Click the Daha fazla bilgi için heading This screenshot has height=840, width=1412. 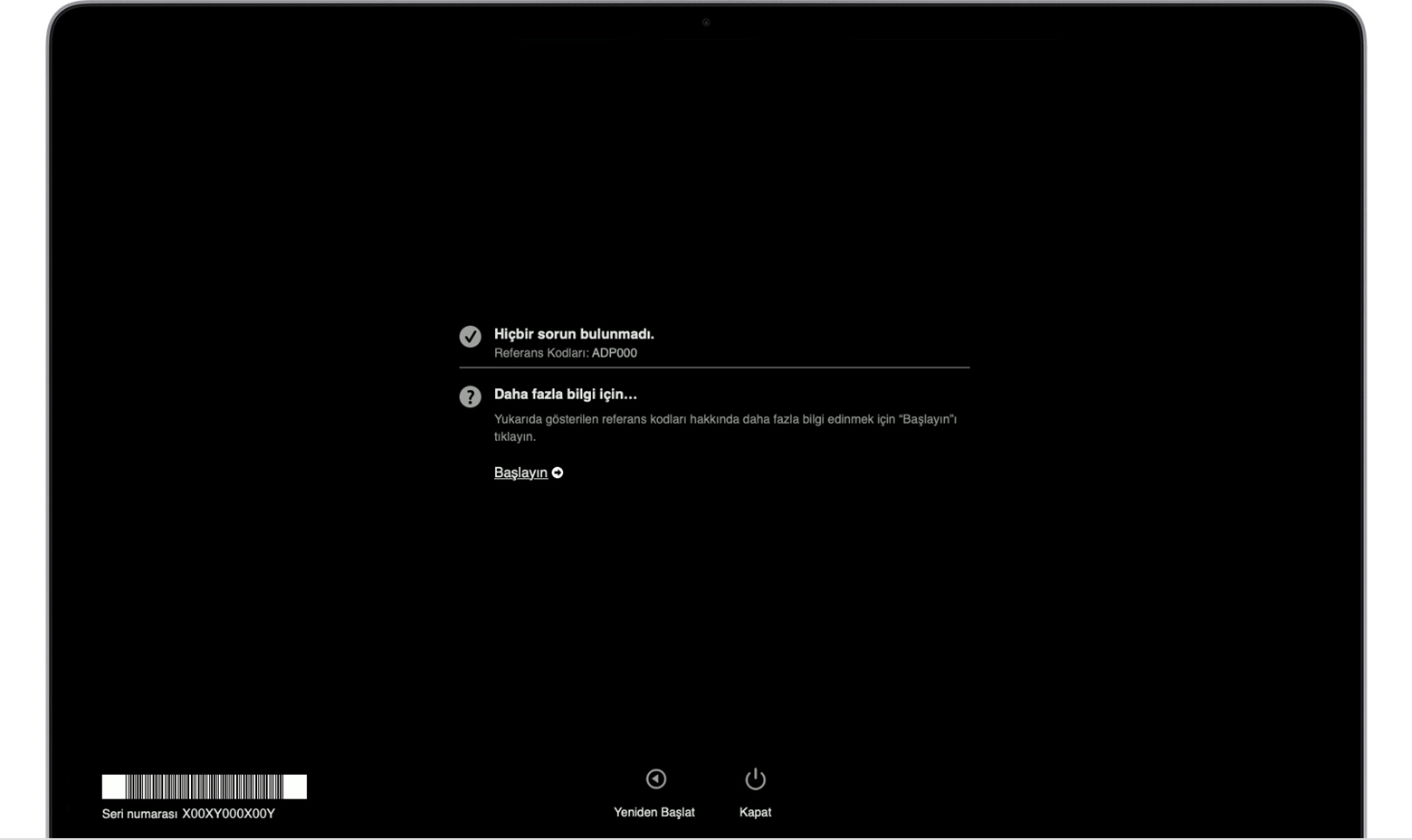(566, 395)
